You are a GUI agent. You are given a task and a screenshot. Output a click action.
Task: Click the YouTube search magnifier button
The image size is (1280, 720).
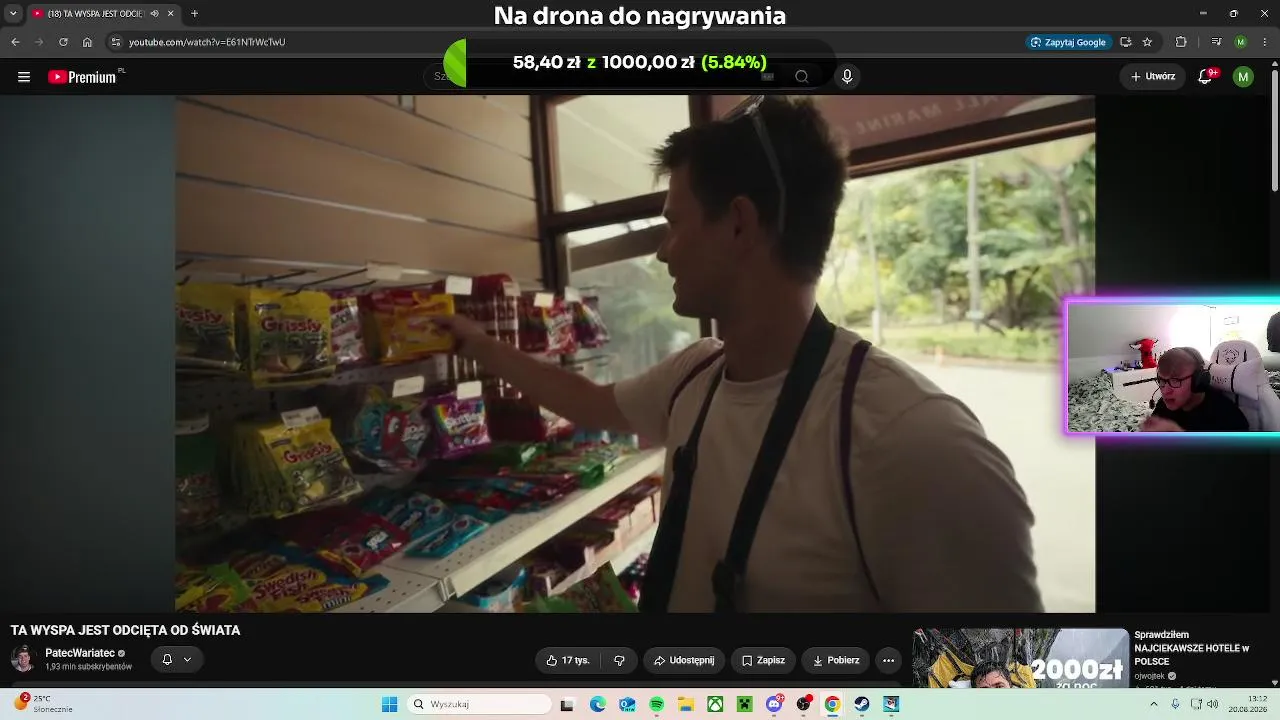pos(801,77)
